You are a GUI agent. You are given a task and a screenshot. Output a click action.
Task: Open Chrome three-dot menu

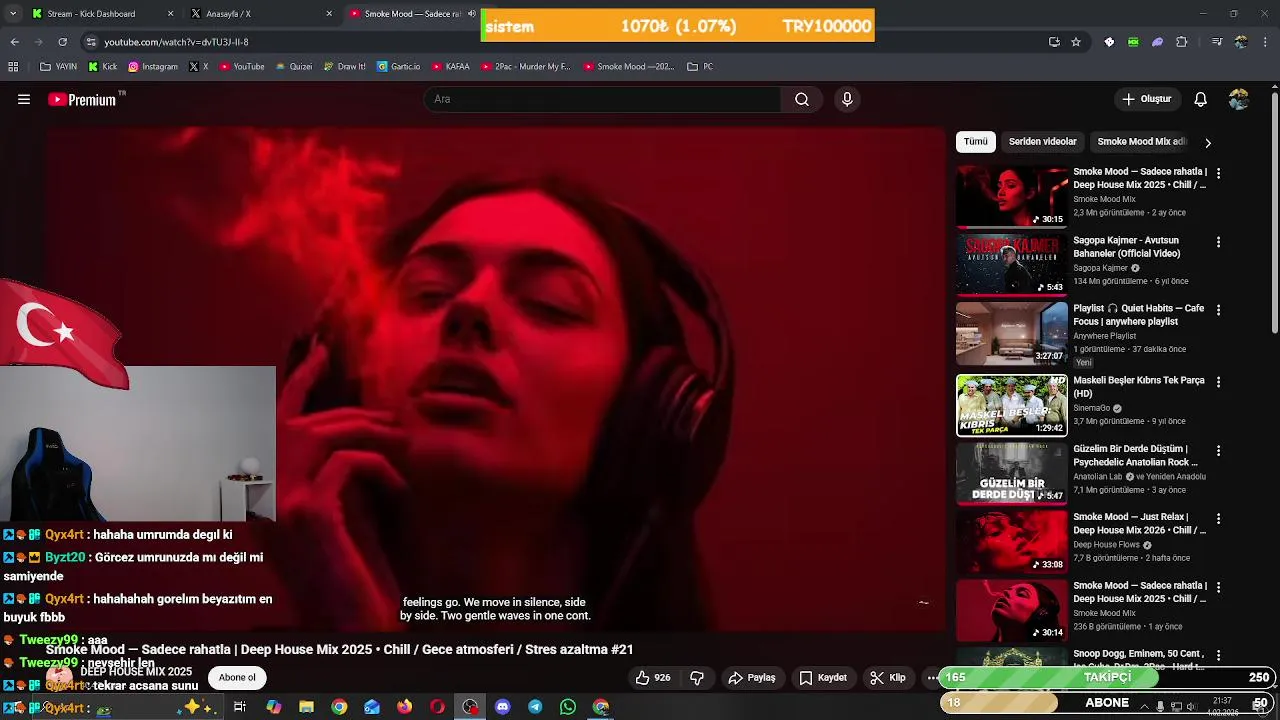(x=1266, y=42)
